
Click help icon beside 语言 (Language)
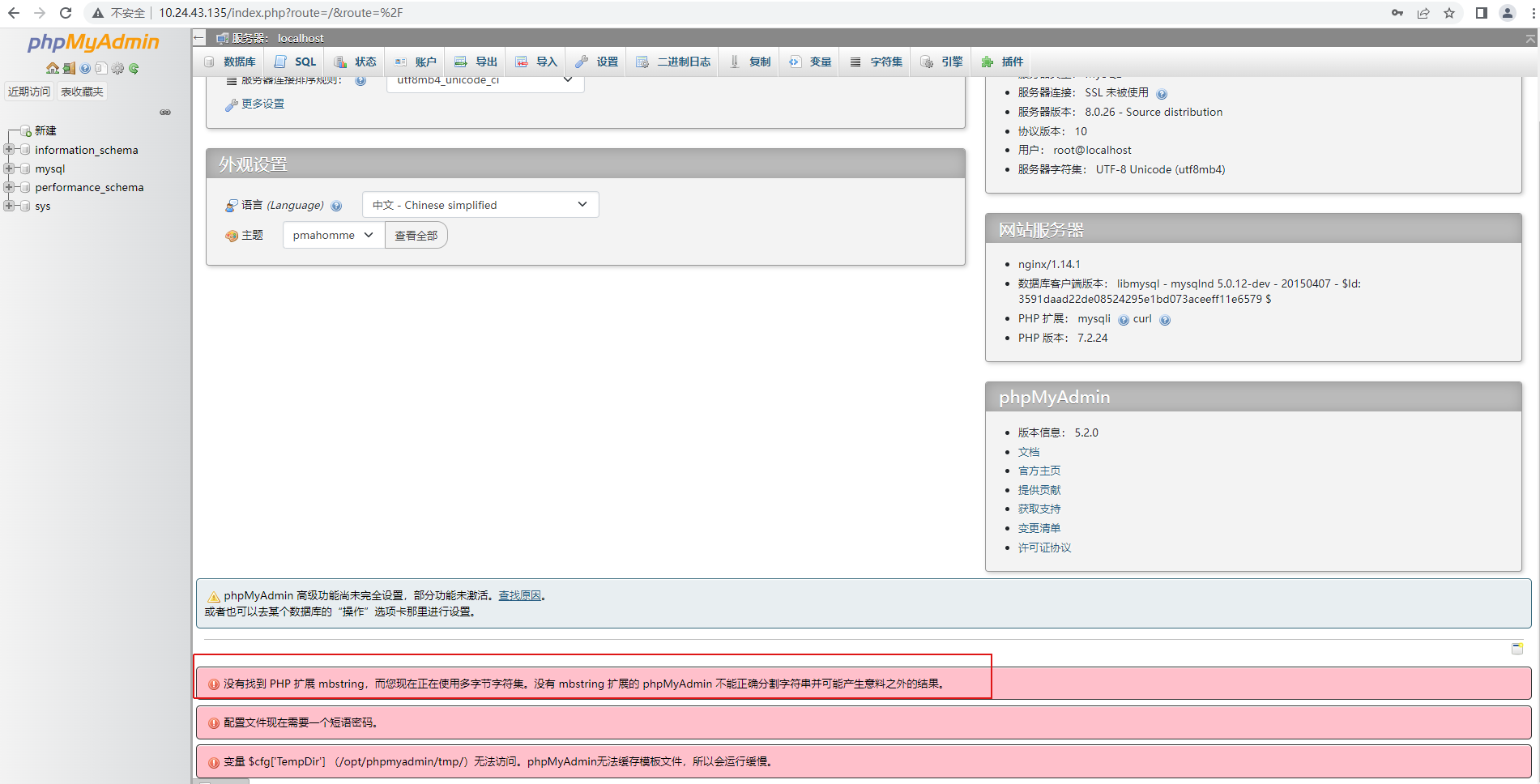coord(336,206)
